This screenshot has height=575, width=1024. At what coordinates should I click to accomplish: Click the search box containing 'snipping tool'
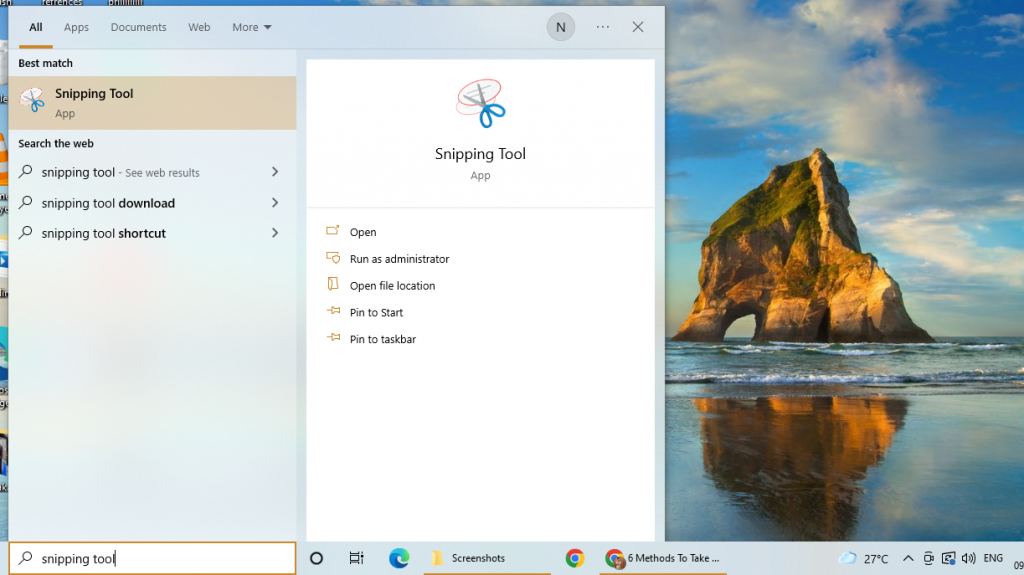(152, 559)
